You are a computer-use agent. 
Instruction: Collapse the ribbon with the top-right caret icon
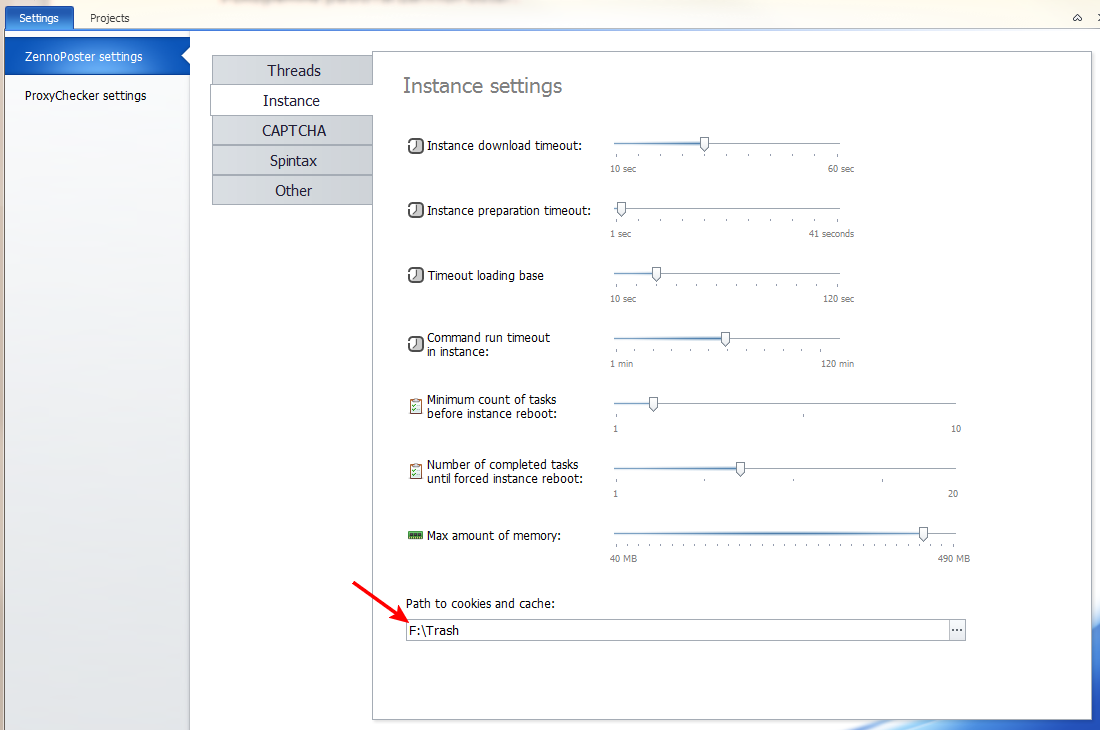pyautogui.click(x=1077, y=18)
